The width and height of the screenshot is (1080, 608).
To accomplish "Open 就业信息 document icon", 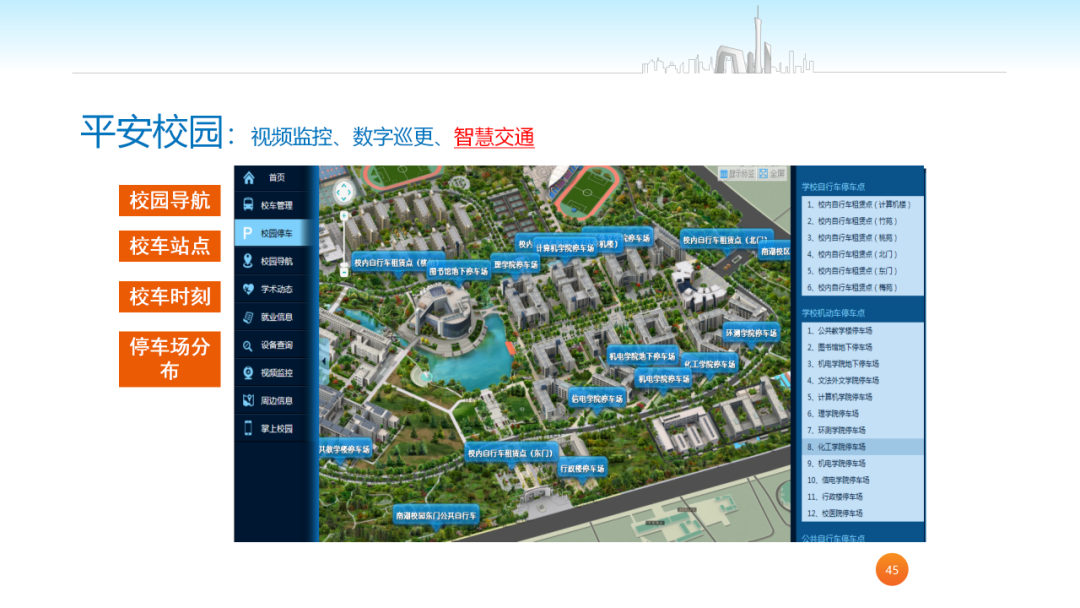I will (248, 317).
